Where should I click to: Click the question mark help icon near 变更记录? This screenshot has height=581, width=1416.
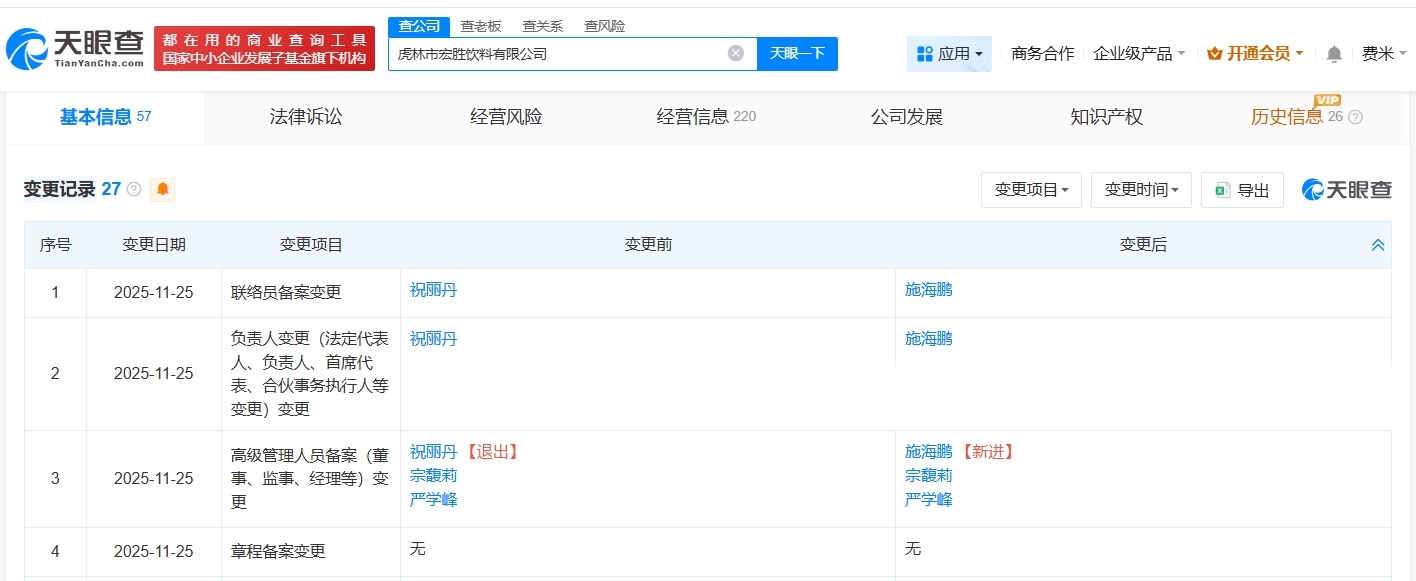pyautogui.click(x=133, y=188)
